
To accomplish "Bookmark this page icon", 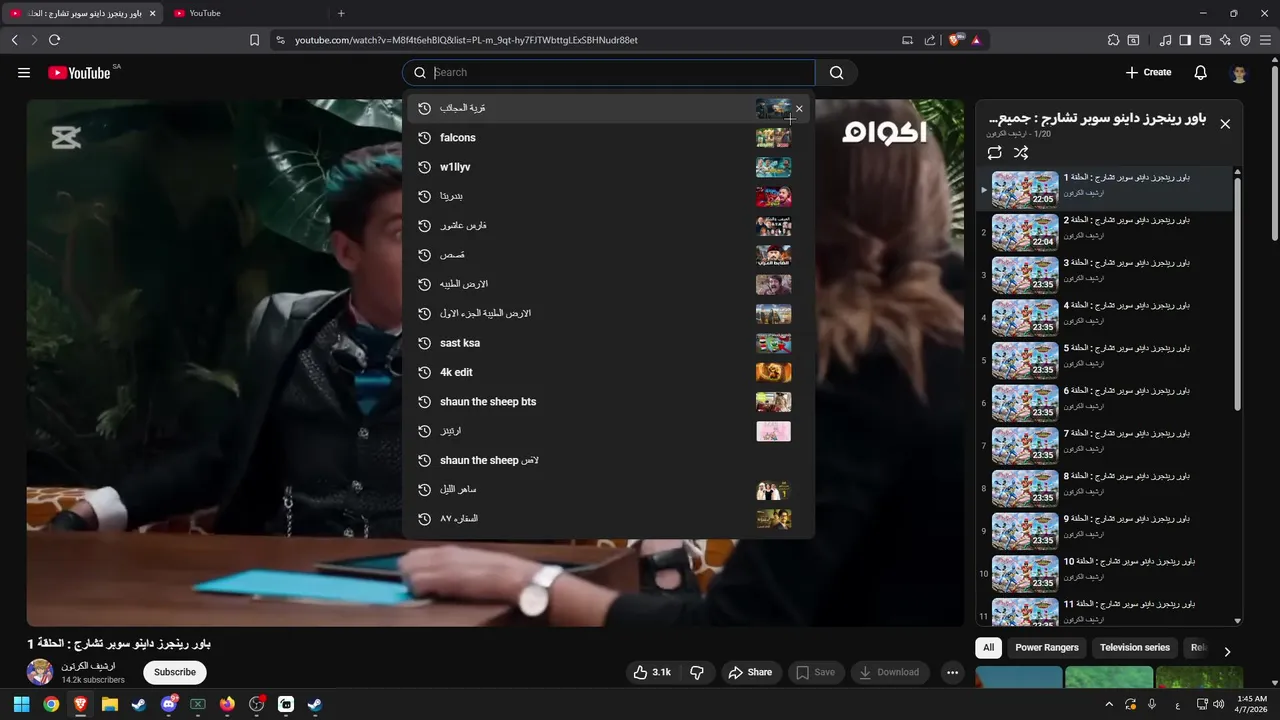I will 254,40.
